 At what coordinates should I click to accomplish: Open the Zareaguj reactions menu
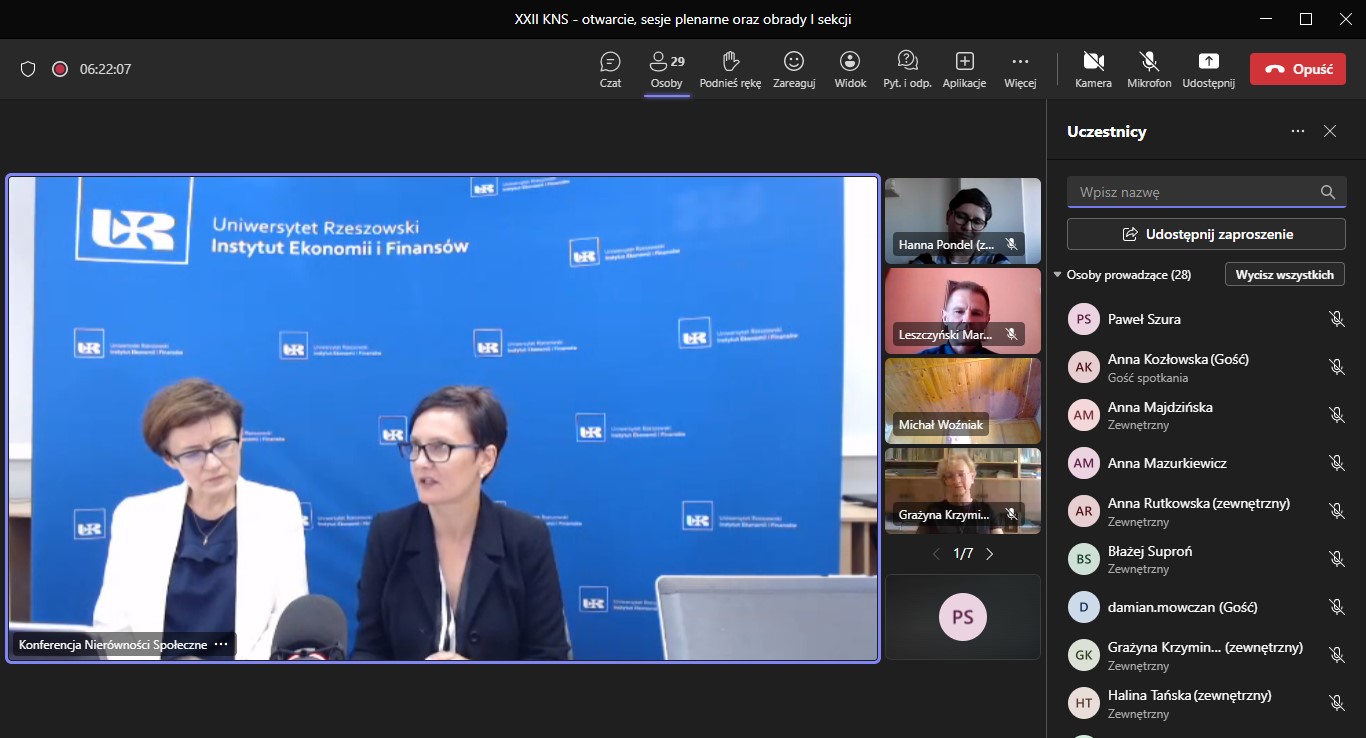794,69
